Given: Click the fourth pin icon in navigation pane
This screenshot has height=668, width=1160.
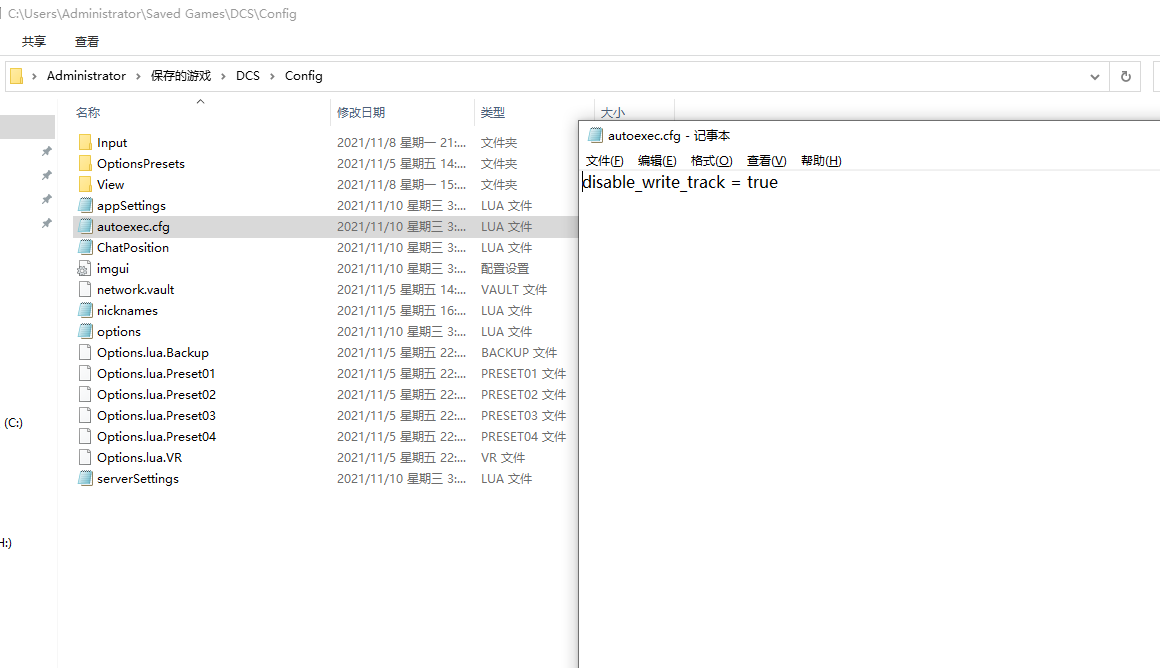Looking at the screenshot, I should 47,223.
